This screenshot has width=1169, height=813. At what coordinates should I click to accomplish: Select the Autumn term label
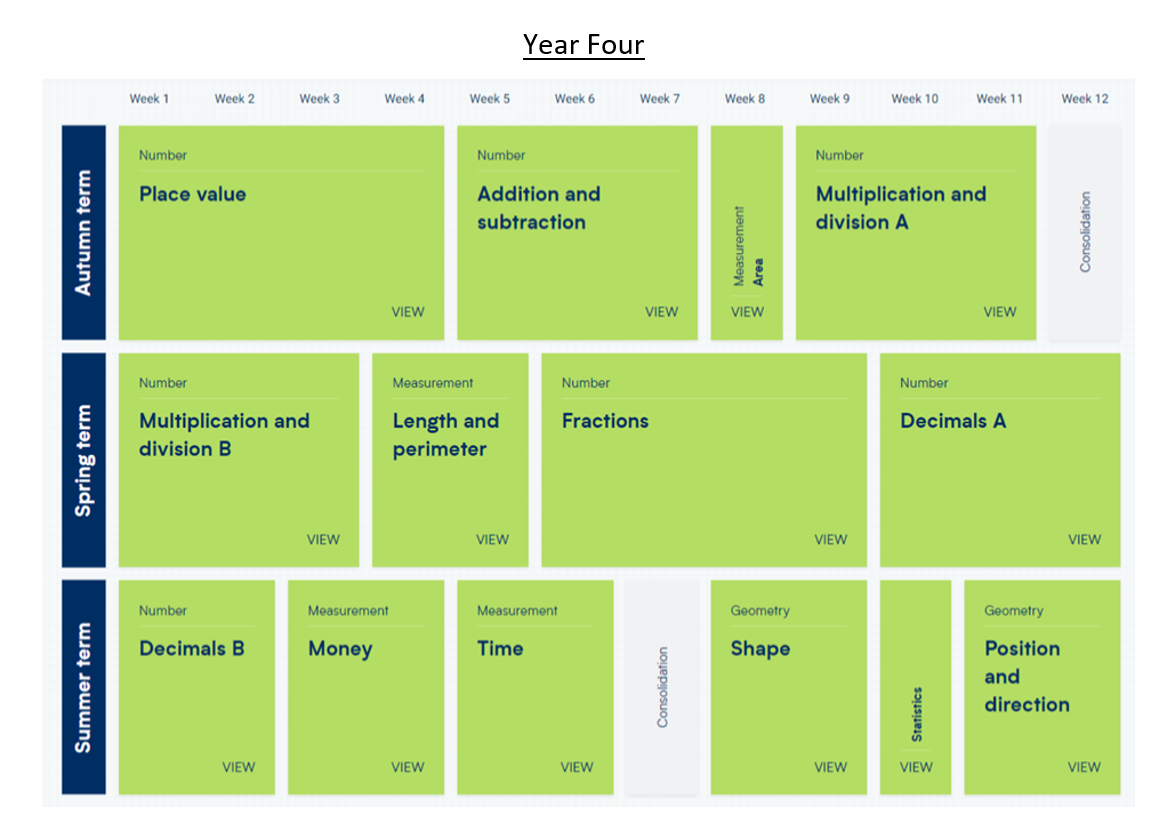coord(84,233)
